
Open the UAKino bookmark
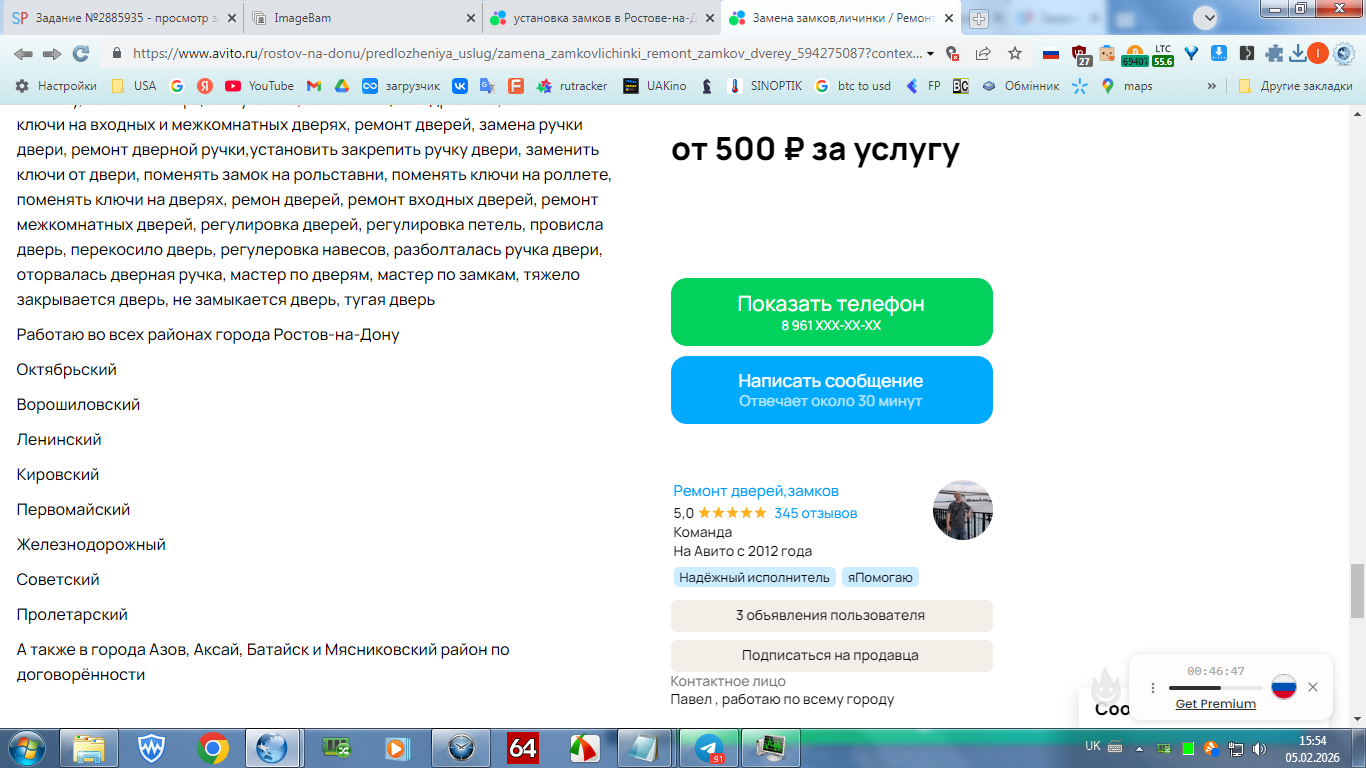point(655,86)
